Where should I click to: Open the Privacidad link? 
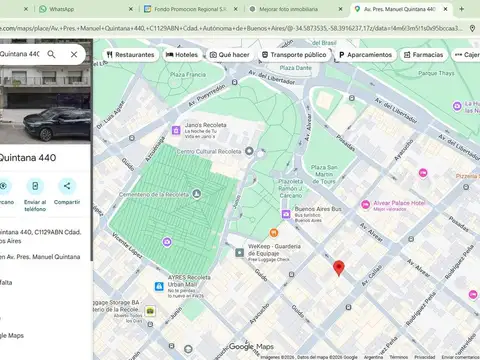(425, 357)
